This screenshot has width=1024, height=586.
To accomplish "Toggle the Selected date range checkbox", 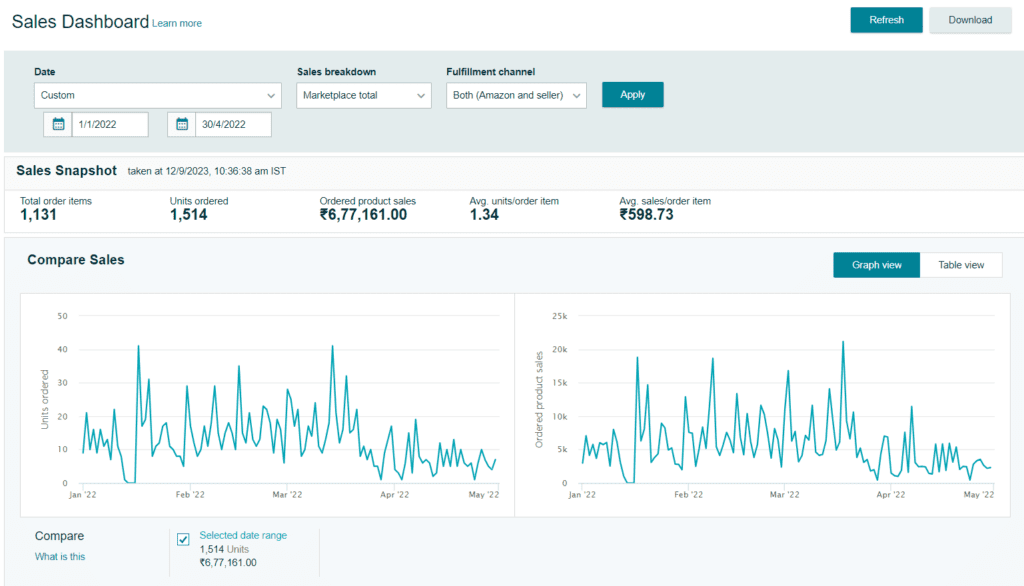I will pyautogui.click(x=184, y=539).
